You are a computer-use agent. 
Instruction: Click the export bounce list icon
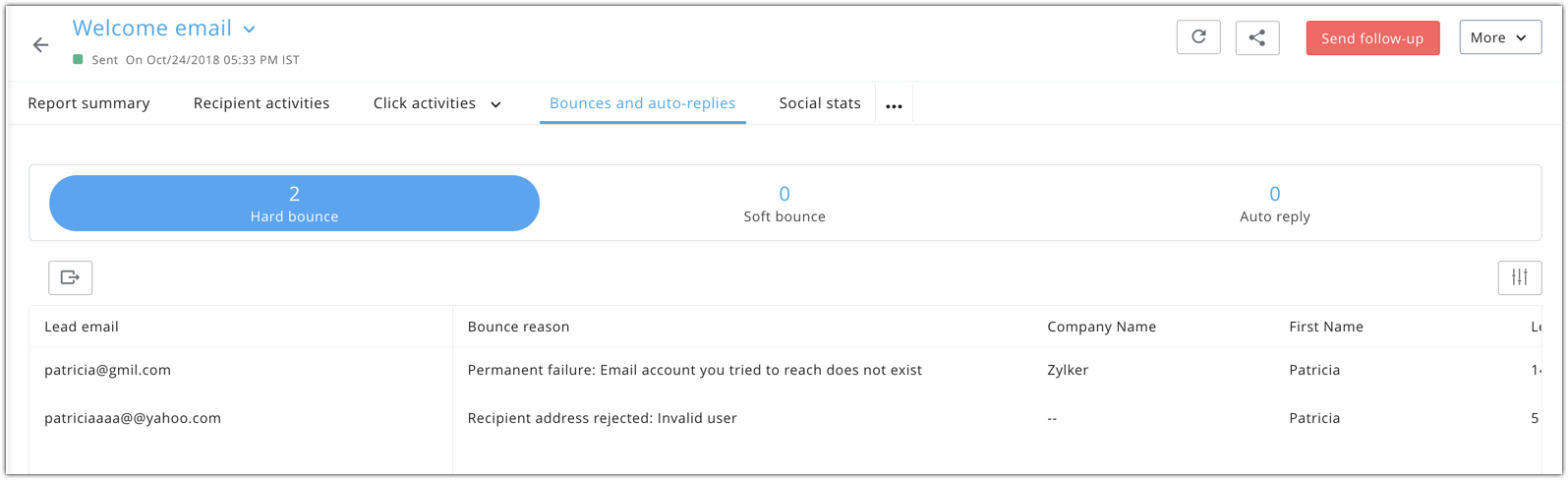(70, 277)
